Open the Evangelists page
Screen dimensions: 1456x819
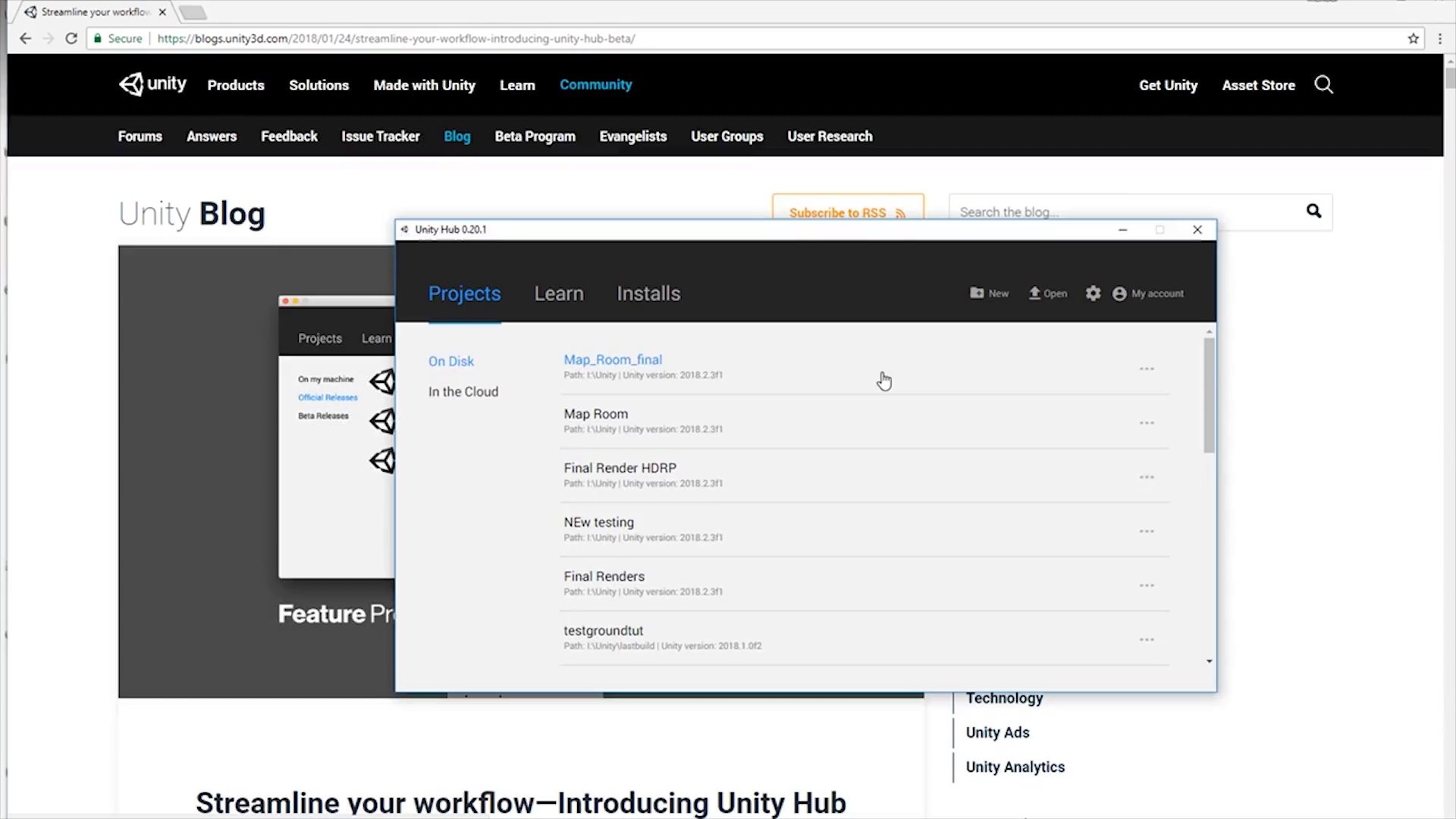tap(632, 136)
